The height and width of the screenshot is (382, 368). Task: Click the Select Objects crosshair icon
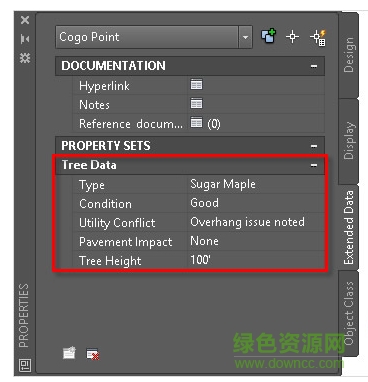[292, 37]
